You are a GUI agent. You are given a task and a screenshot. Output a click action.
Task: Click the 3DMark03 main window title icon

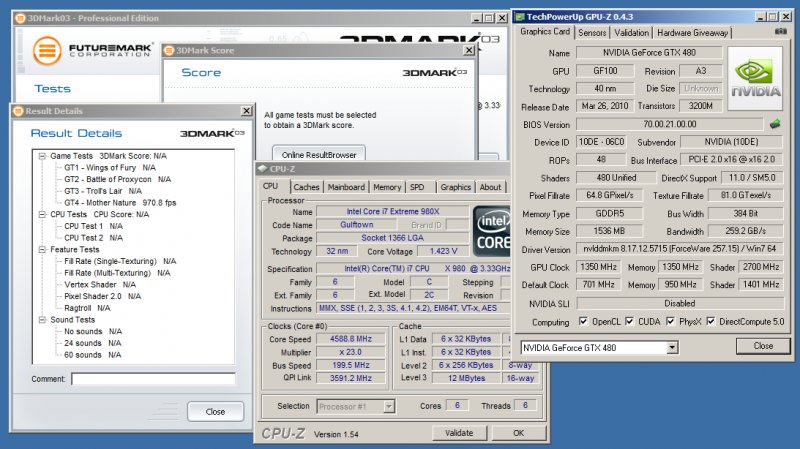pos(20,18)
